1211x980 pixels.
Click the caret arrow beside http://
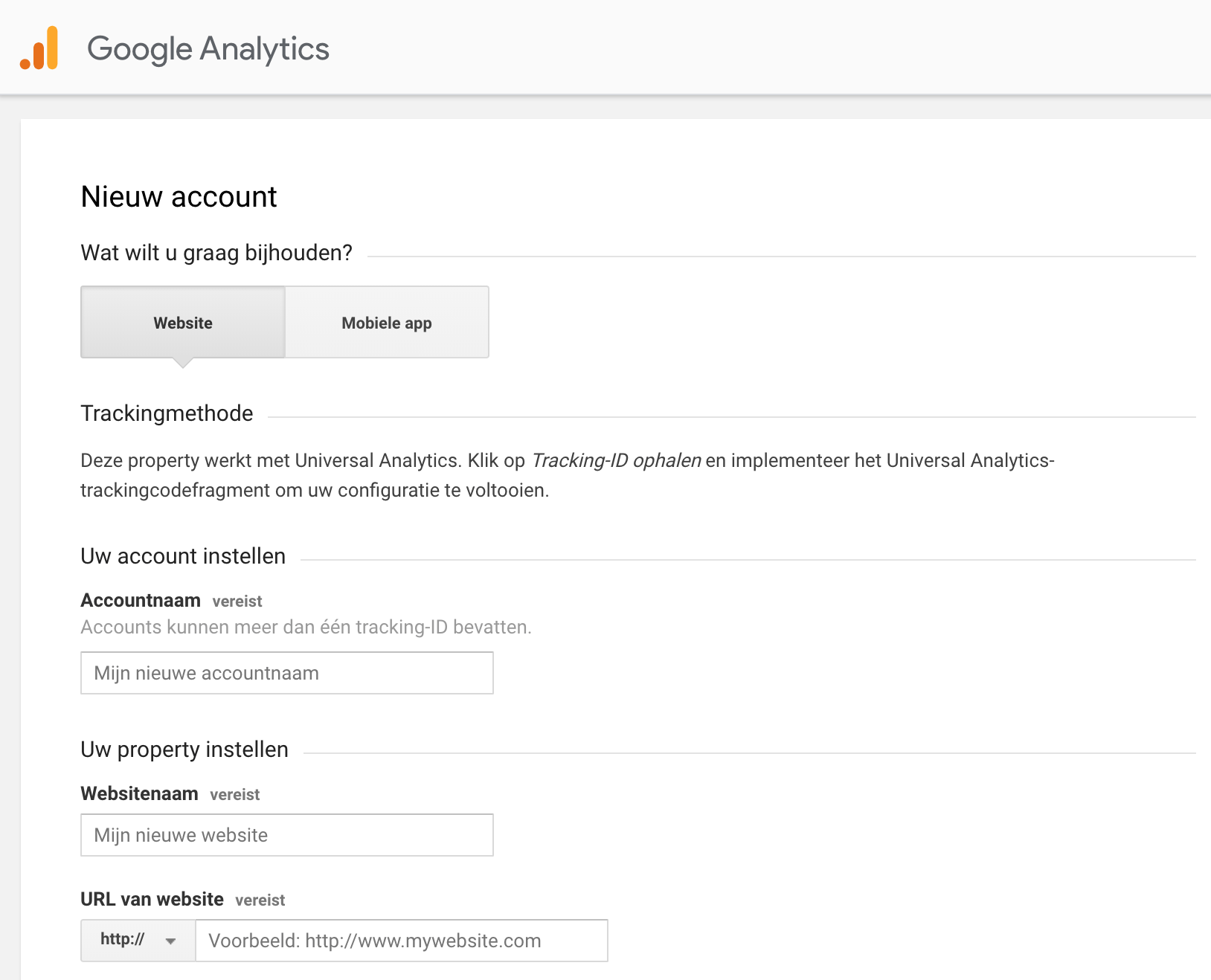pos(170,941)
